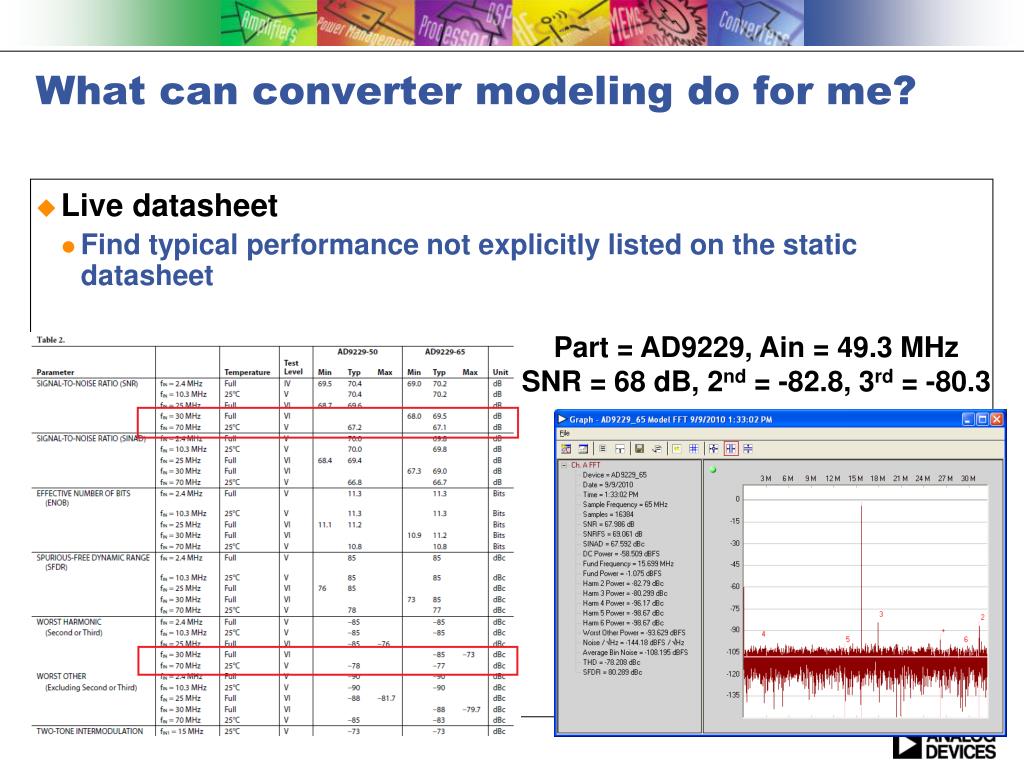
Task: Select 'Harm 5 Power = -98.67 dBc' row
Action: coord(623,613)
